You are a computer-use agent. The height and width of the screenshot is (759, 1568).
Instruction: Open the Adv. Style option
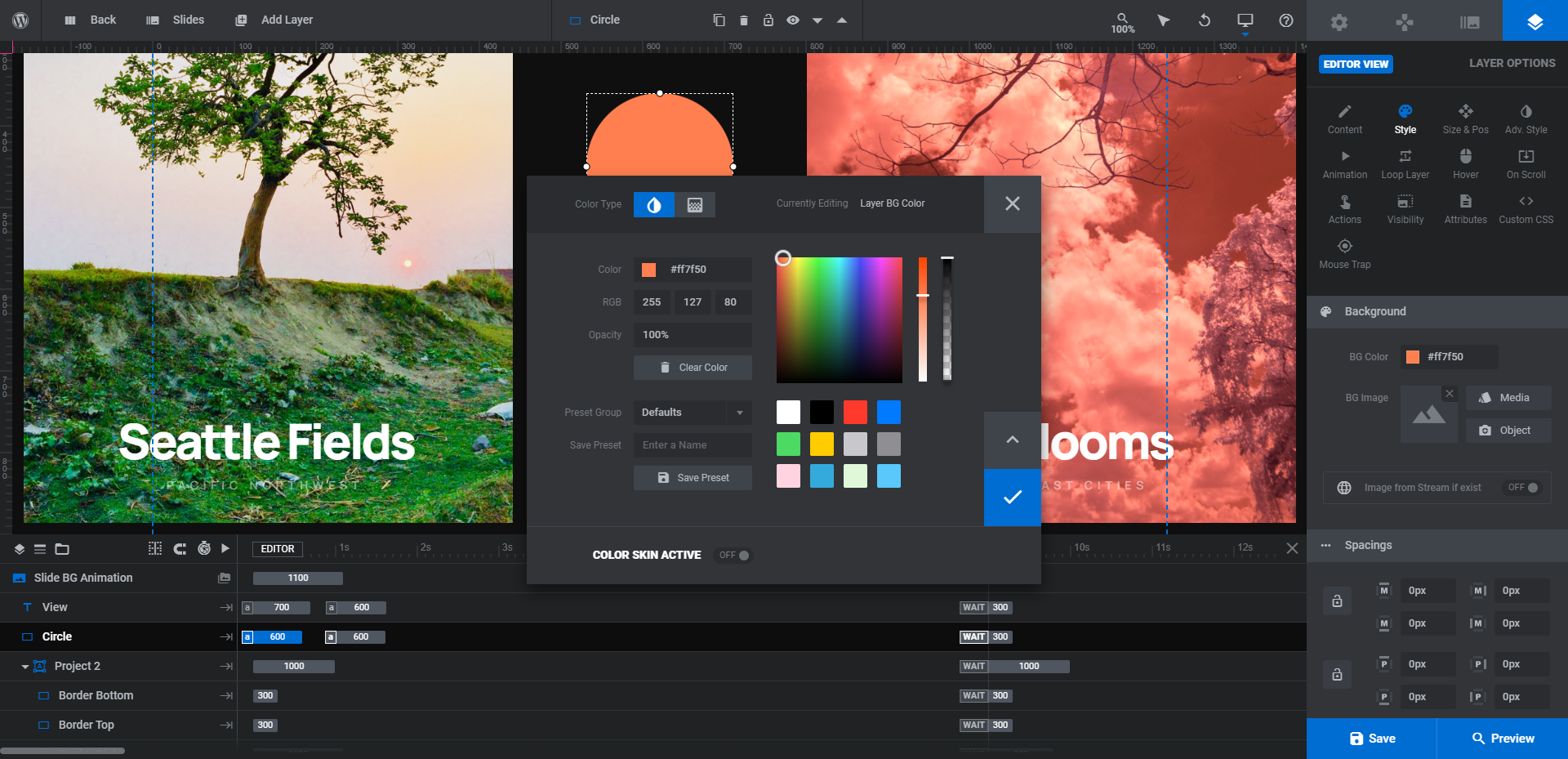[x=1526, y=119]
